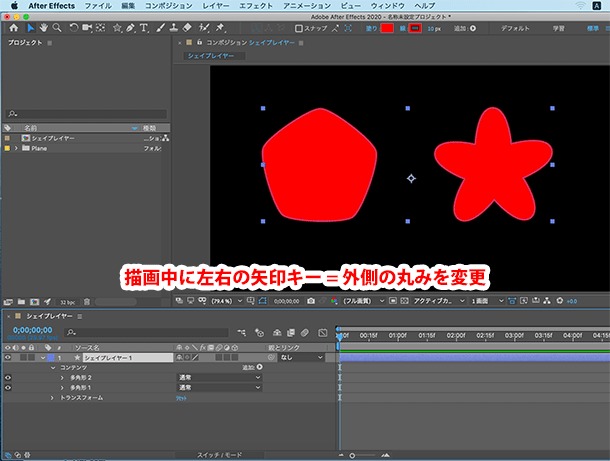Viewport: 610px width, 461px height.
Task: Click the snapshot camera icon in viewer
Action: [311, 301]
